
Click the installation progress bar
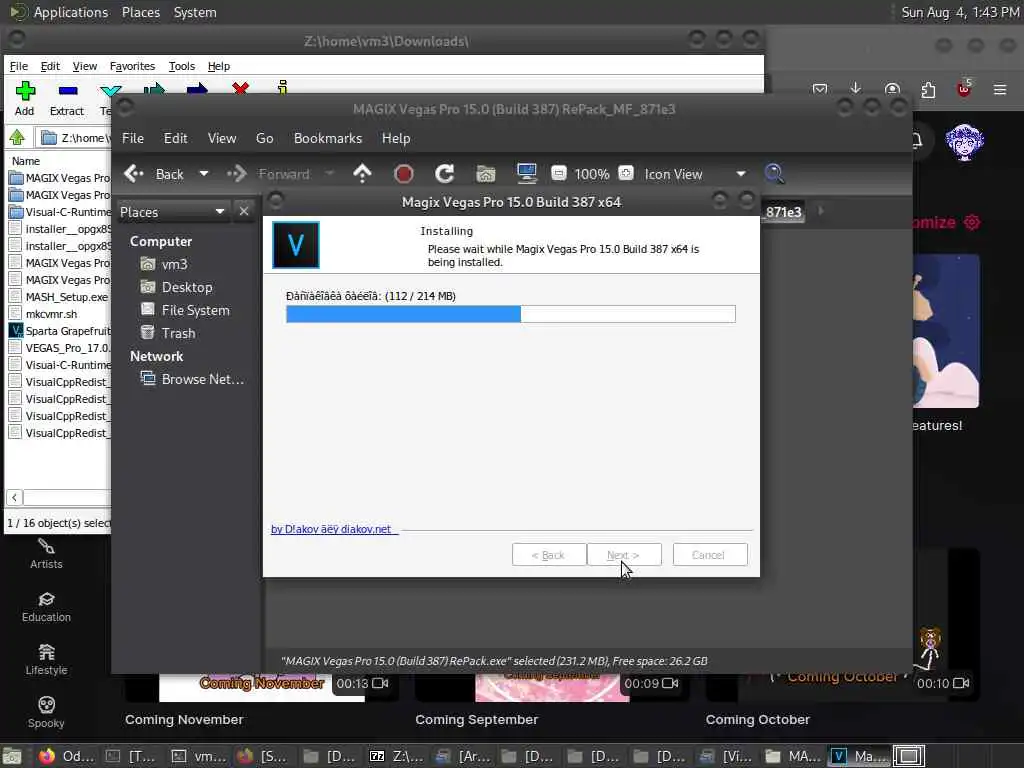(511, 314)
